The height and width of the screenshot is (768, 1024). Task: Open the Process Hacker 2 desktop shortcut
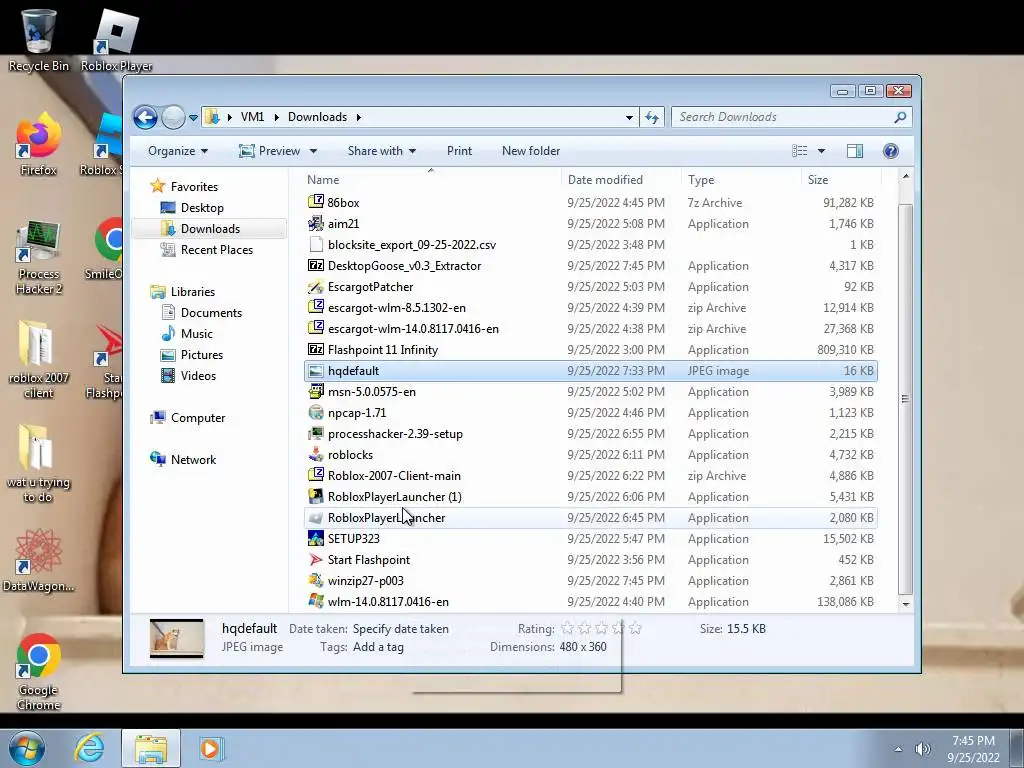(38, 256)
